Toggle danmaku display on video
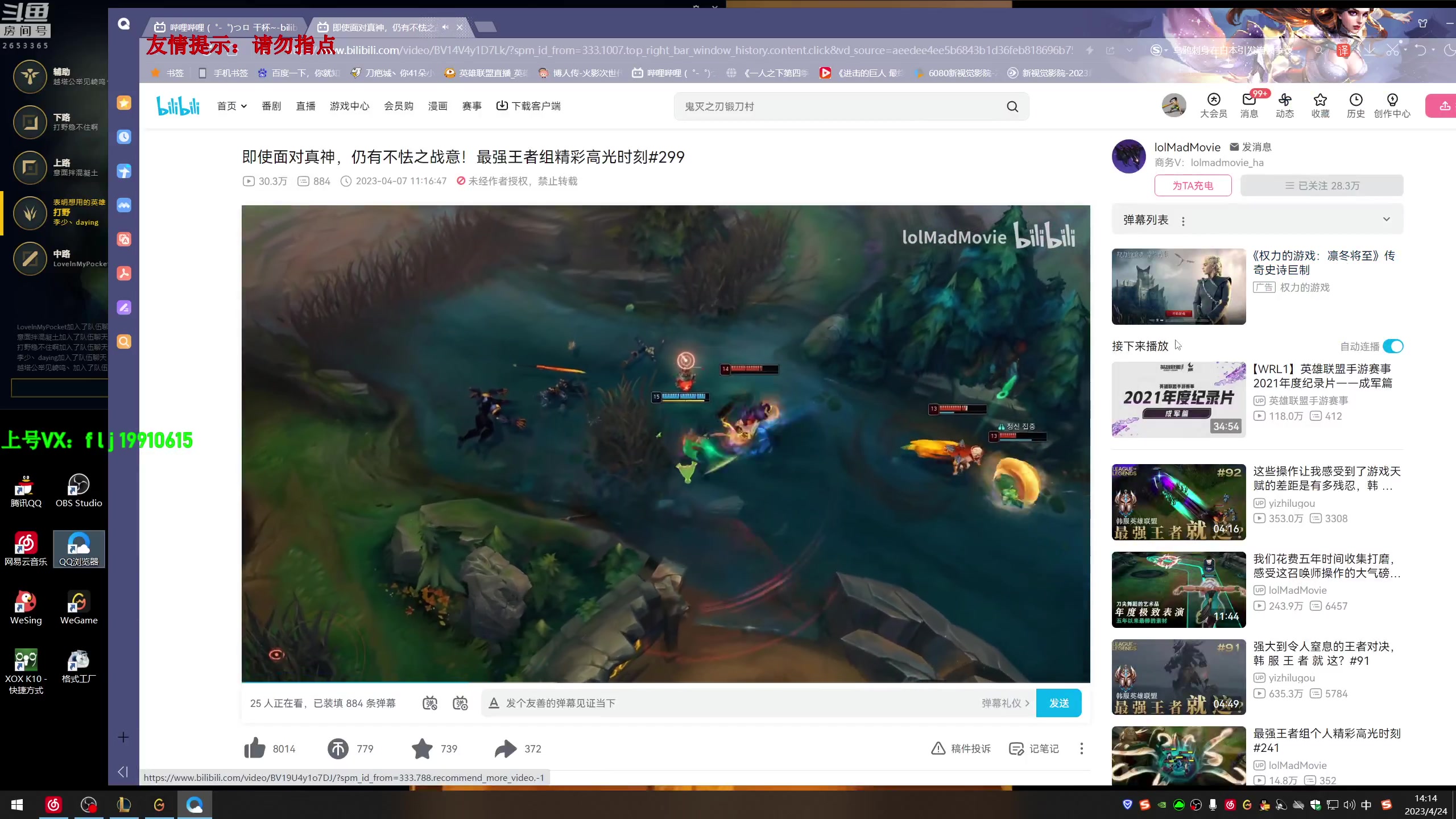1456x819 pixels. [x=430, y=703]
